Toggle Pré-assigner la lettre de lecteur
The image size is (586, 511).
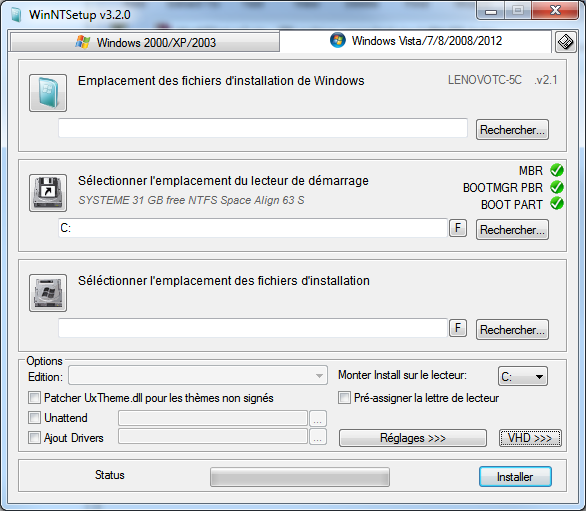click(344, 397)
